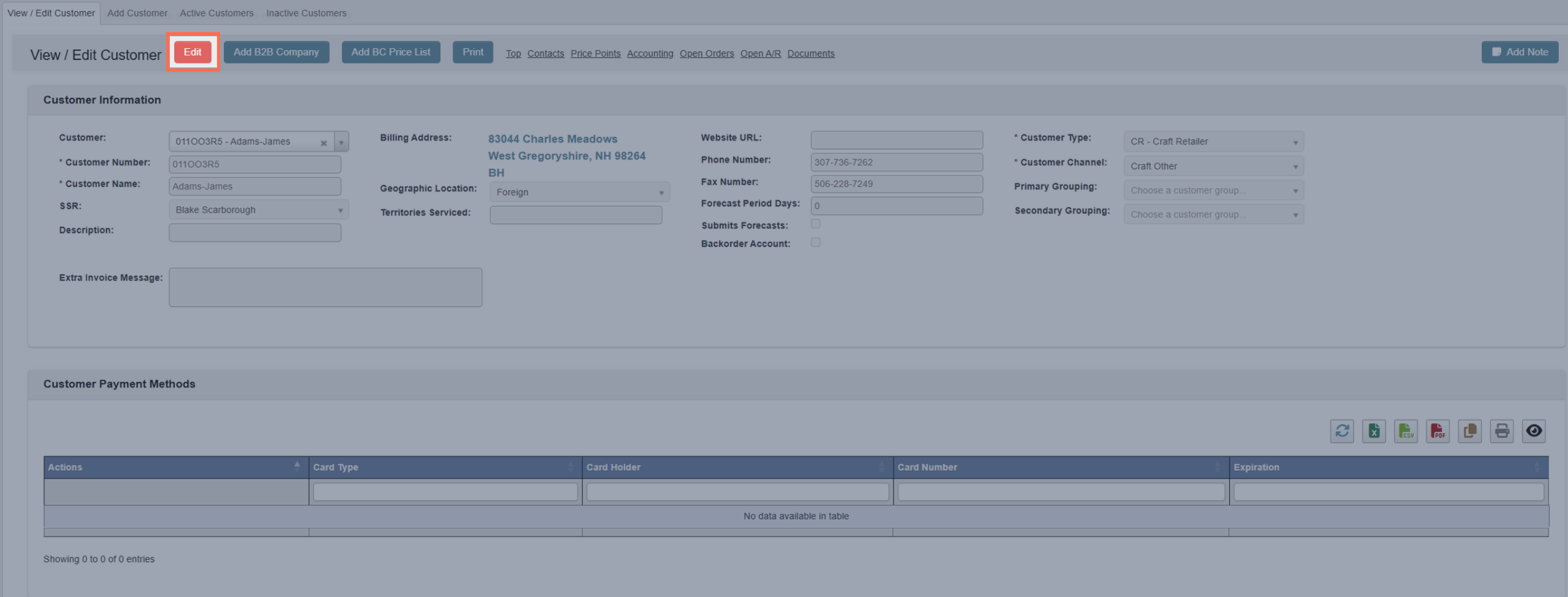Jump to Accounting section link
Screen dimensions: 1568x597
pos(650,53)
